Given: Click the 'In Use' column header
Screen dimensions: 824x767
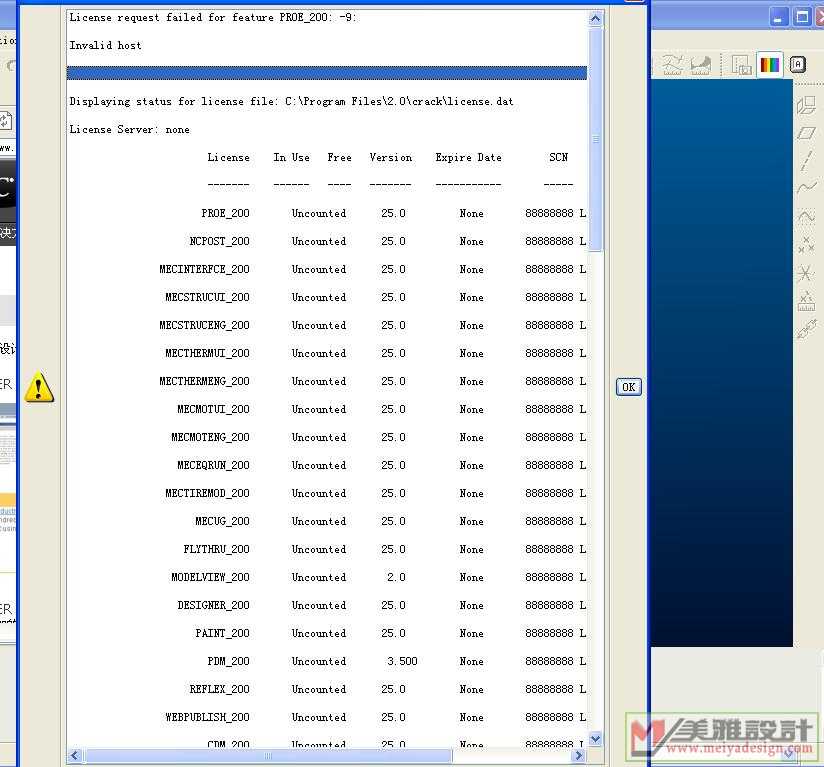Looking at the screenshot, I should pos(291,158).
